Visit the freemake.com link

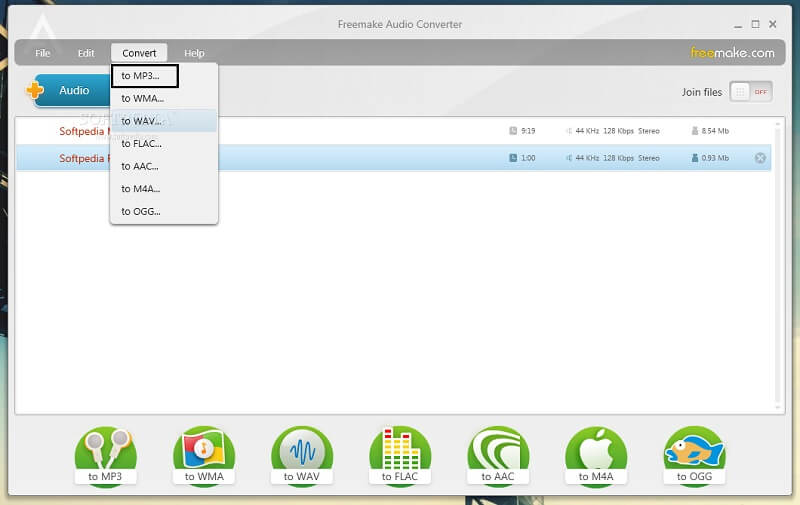732,53
